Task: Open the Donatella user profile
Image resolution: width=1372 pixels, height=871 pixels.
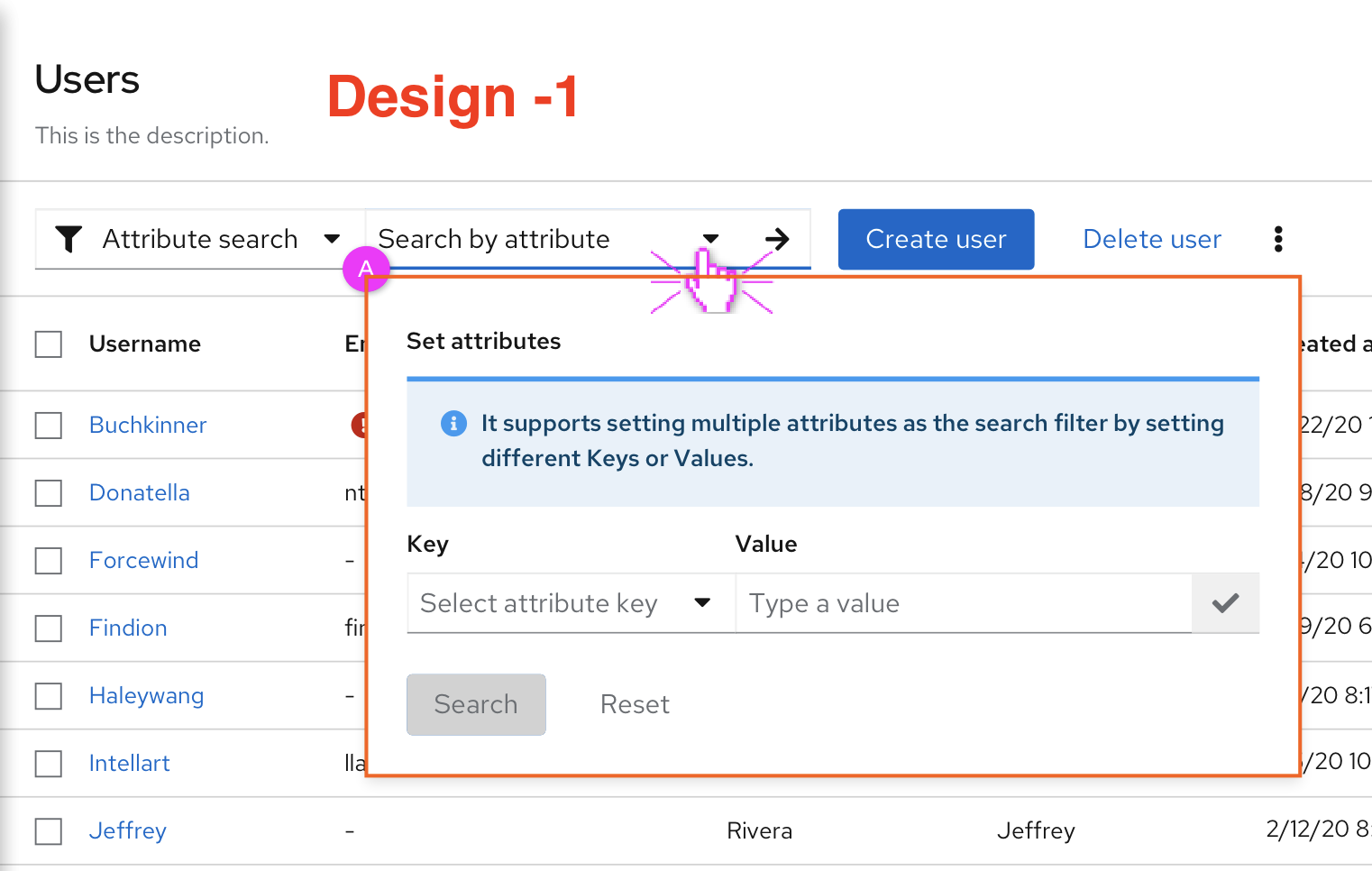Action: 139,492
